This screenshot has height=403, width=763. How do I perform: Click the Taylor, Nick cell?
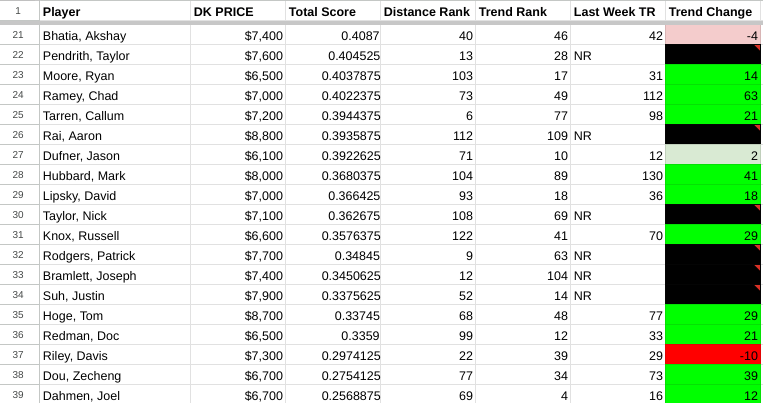(115, 215)
